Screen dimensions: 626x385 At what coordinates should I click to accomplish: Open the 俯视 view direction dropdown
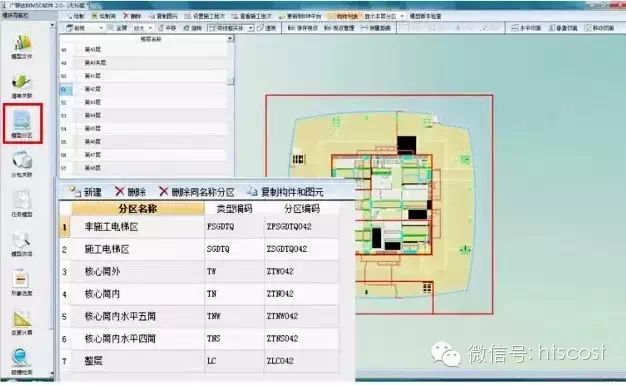click(x=101, y=28)
